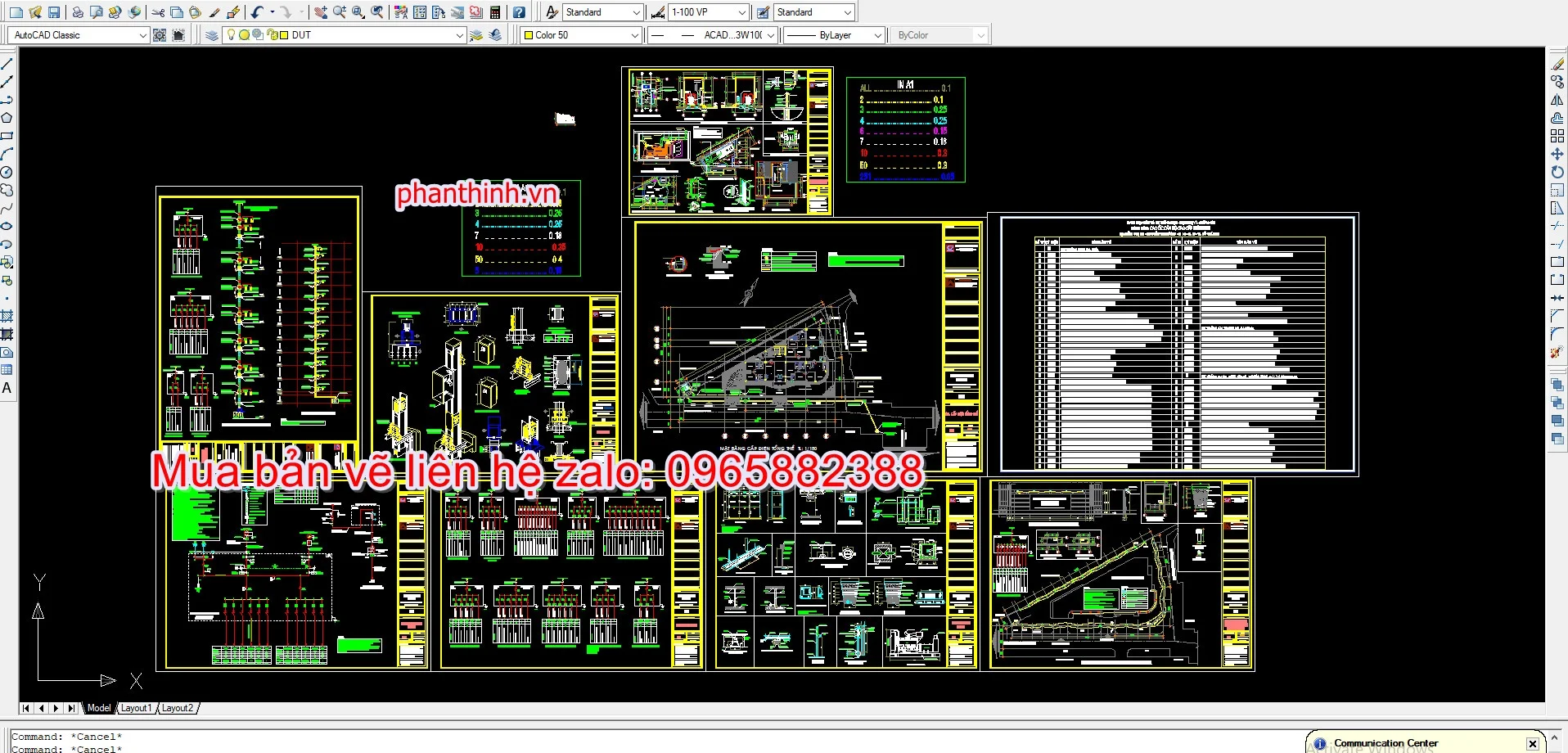Open Standard text style dropdown

click(637, 12)
